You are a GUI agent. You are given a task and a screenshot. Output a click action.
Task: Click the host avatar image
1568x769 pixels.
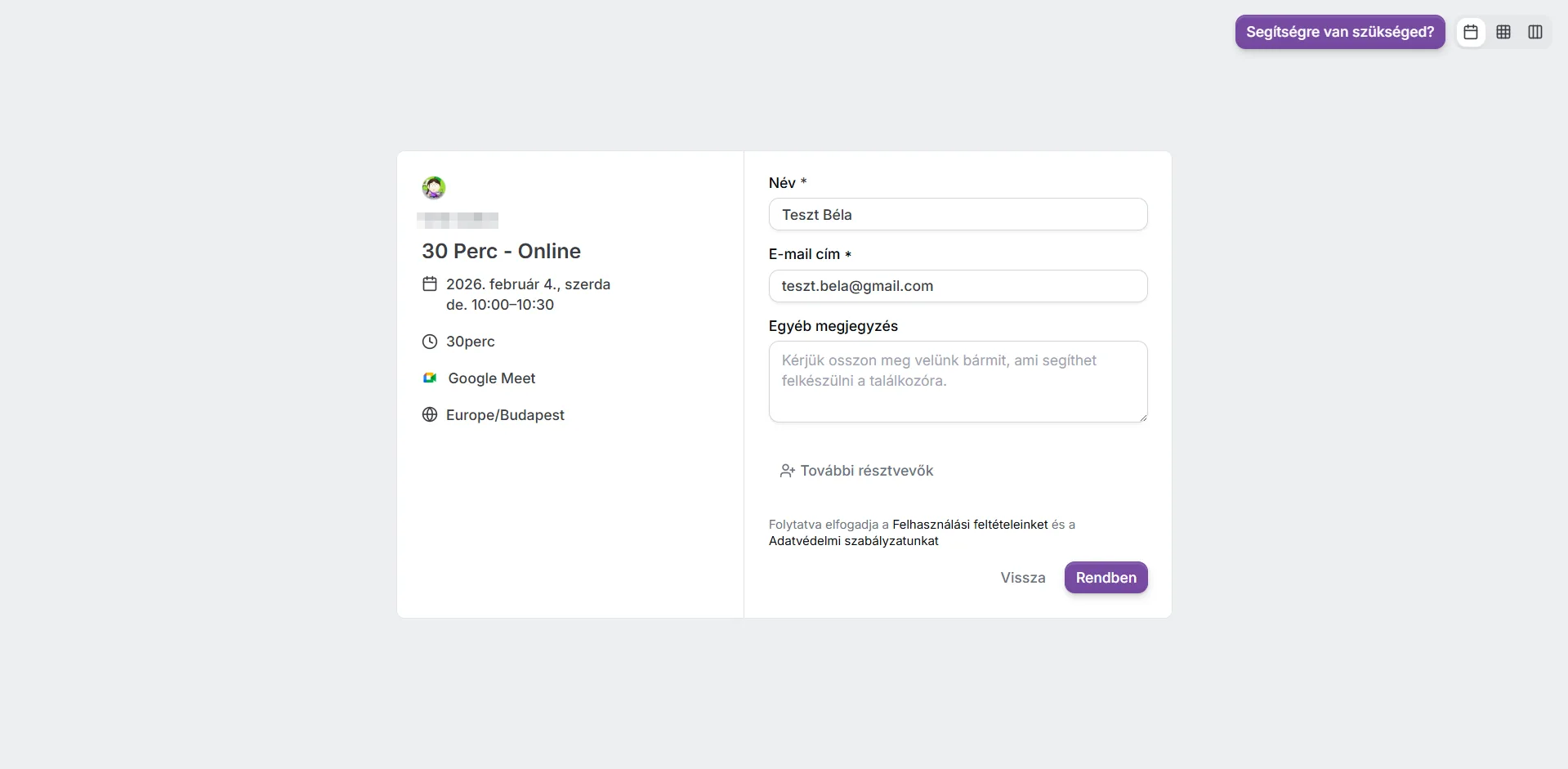[x=434, y=188]
